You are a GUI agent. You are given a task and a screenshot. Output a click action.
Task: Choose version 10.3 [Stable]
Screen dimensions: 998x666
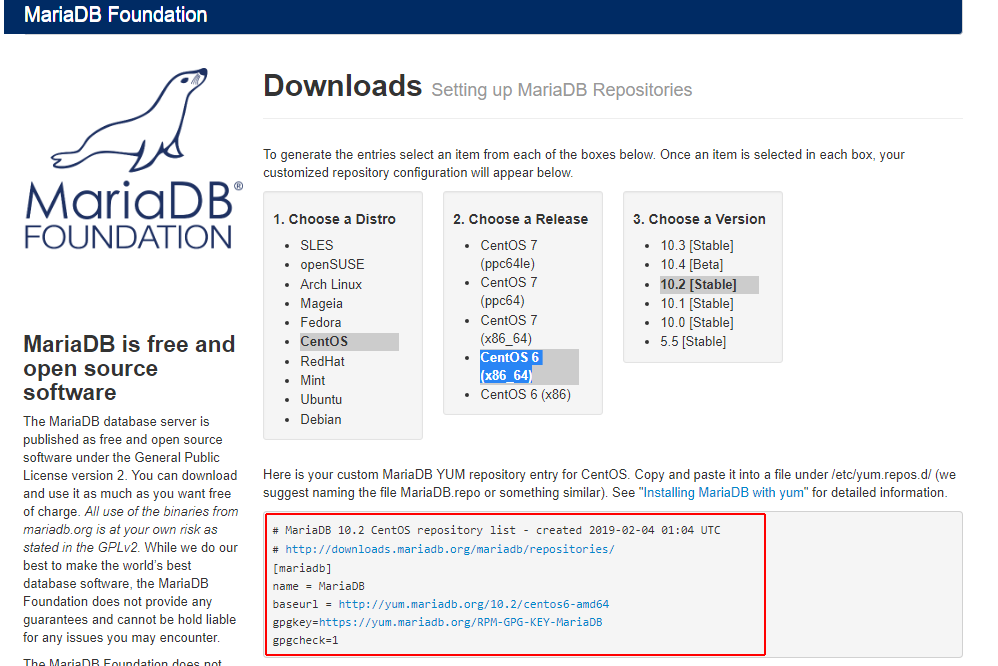click(696, 246)
